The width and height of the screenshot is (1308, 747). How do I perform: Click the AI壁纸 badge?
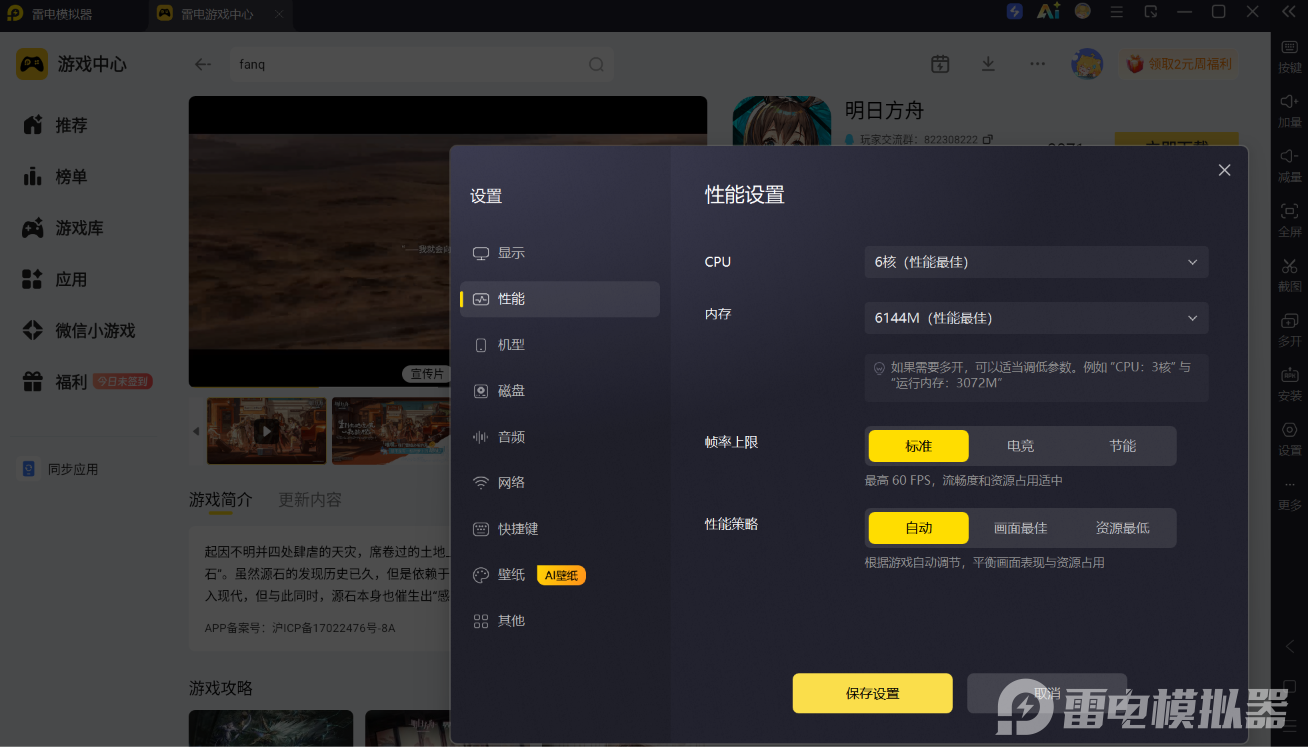point(561,575)
